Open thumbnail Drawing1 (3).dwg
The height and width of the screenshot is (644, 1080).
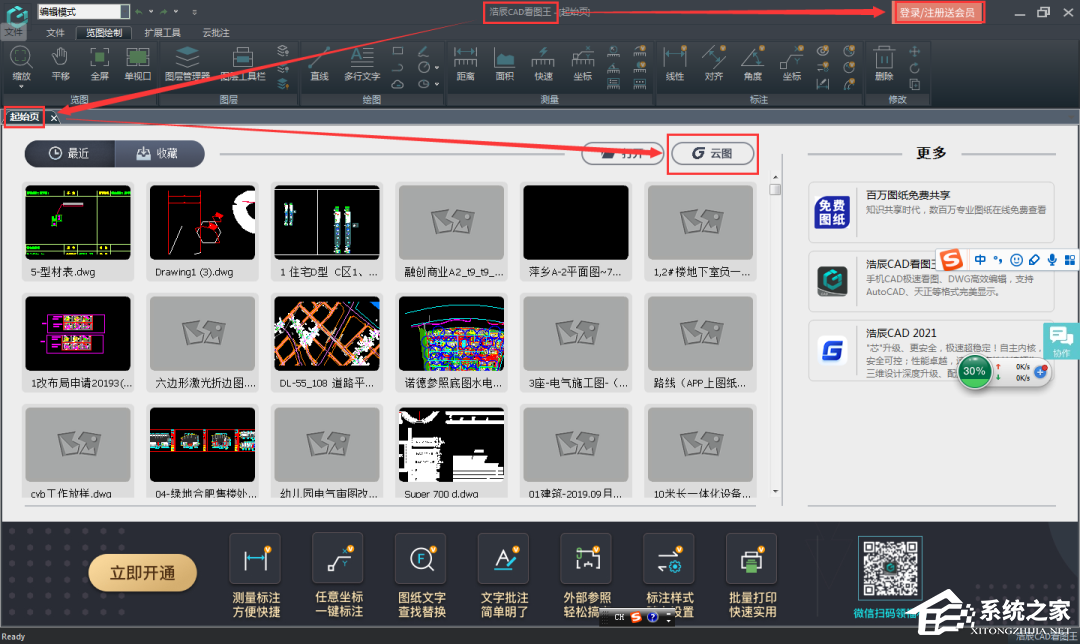202,222
